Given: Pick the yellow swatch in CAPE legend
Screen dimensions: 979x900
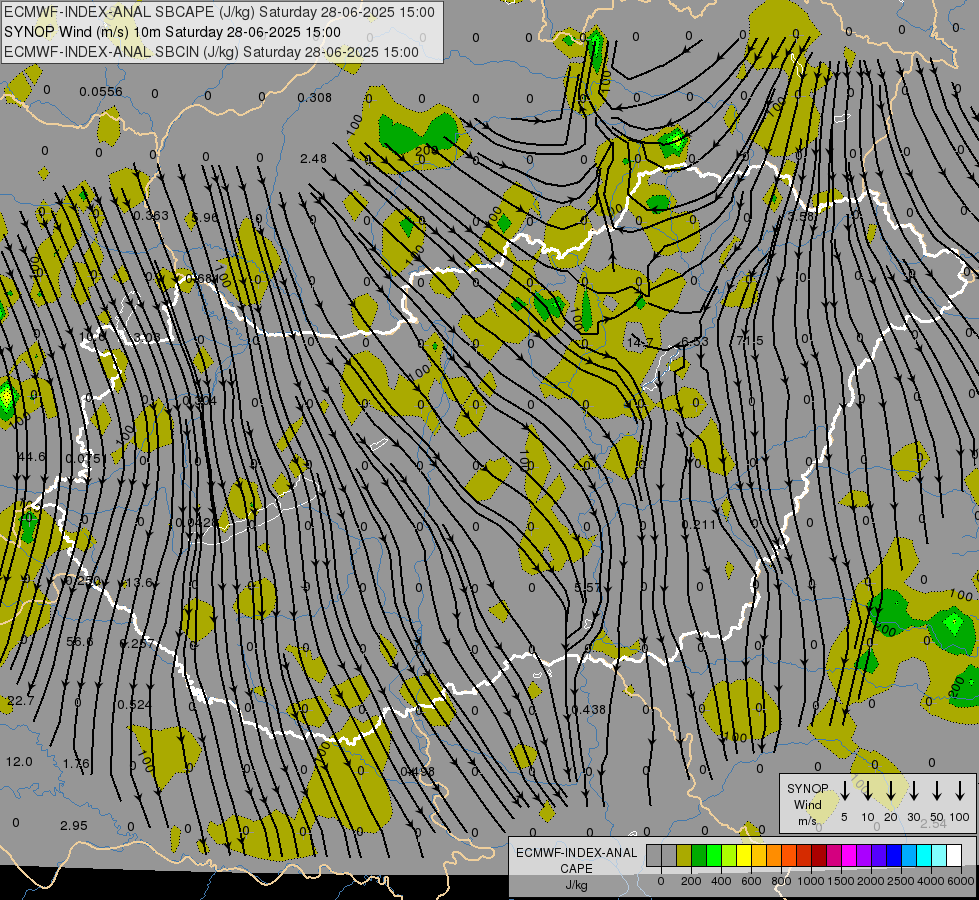Looking at the screenshot, I should tap(744, 856).
